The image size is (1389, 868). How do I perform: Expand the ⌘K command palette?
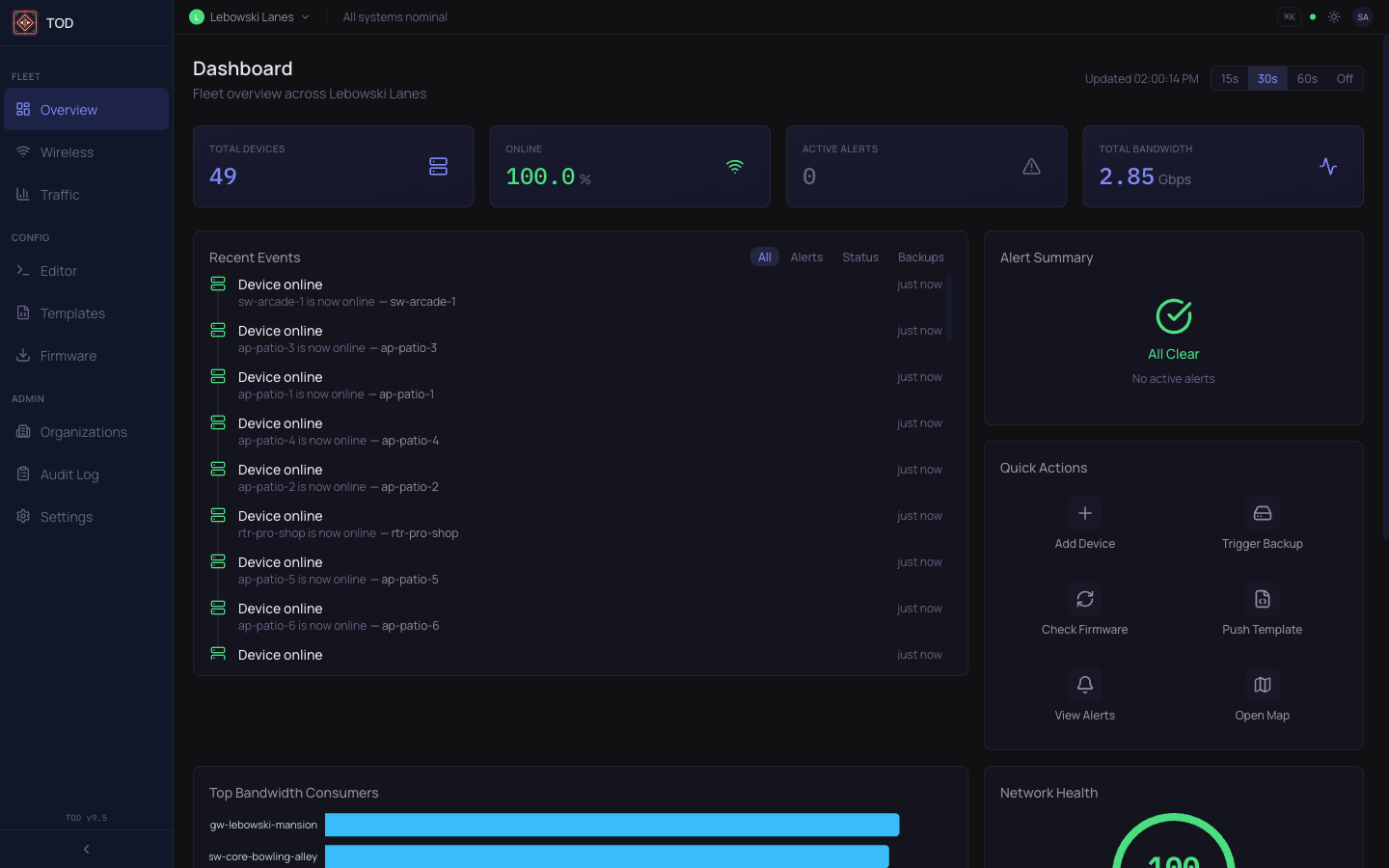[1290, 16]
